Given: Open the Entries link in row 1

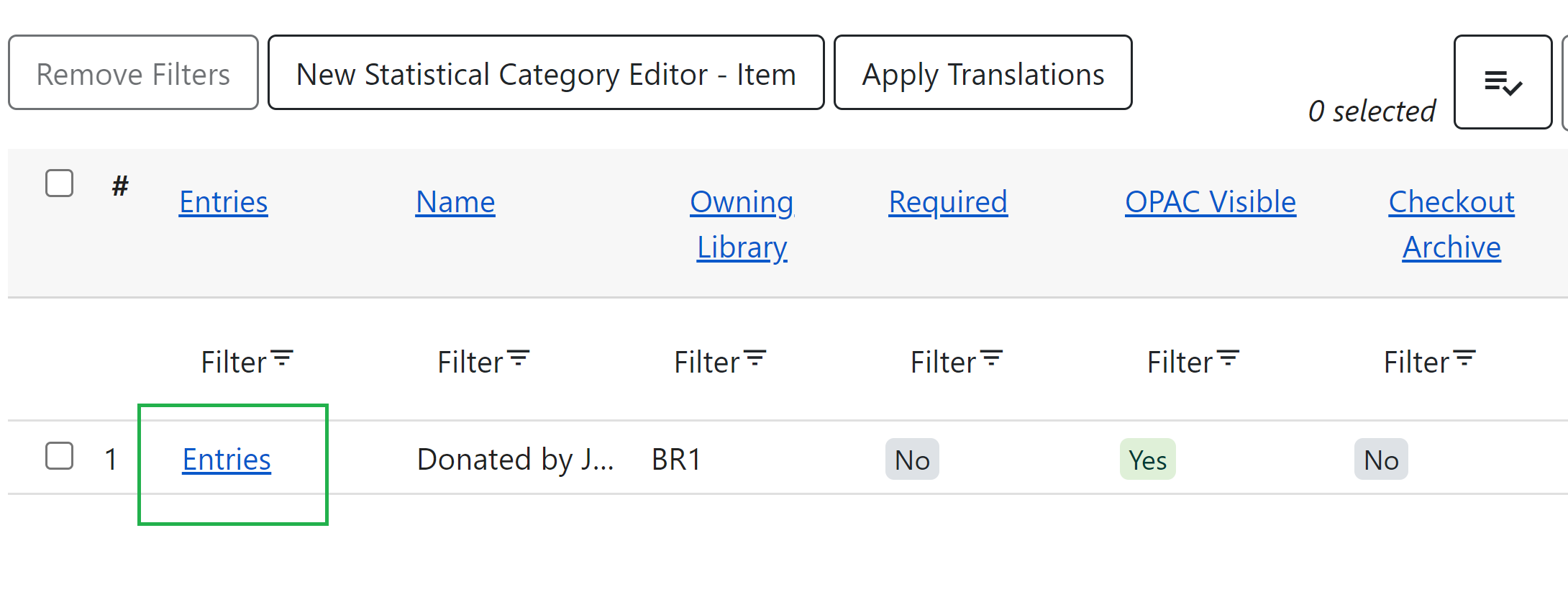Looking at the screenshot, I should click(x=227, y=460).
